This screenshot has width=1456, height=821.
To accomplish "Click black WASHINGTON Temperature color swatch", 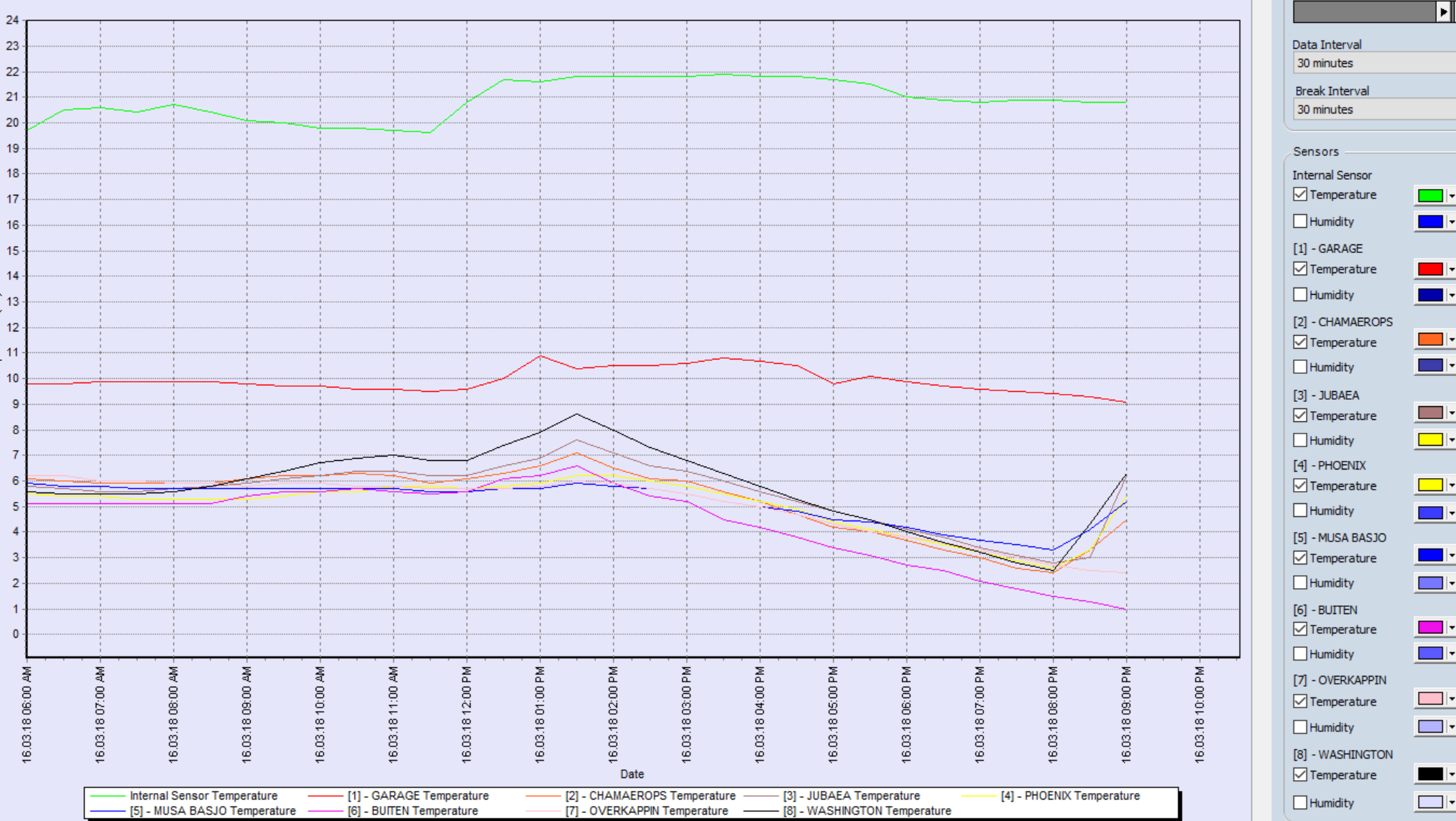I will (1429, 774).
